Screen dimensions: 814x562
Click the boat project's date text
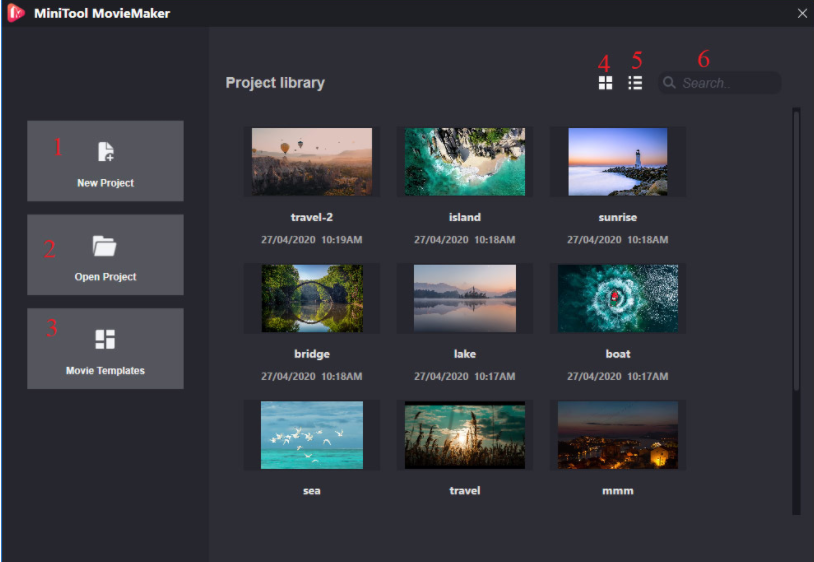618,376
